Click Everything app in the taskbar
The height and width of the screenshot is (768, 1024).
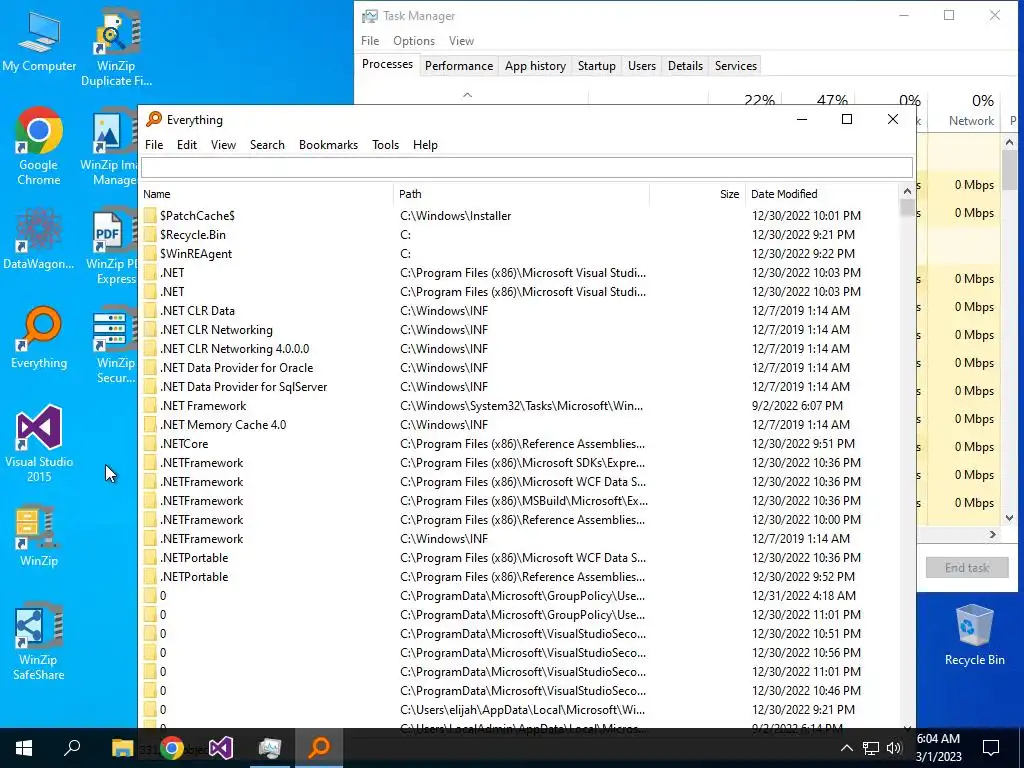(x=319, y=748)
